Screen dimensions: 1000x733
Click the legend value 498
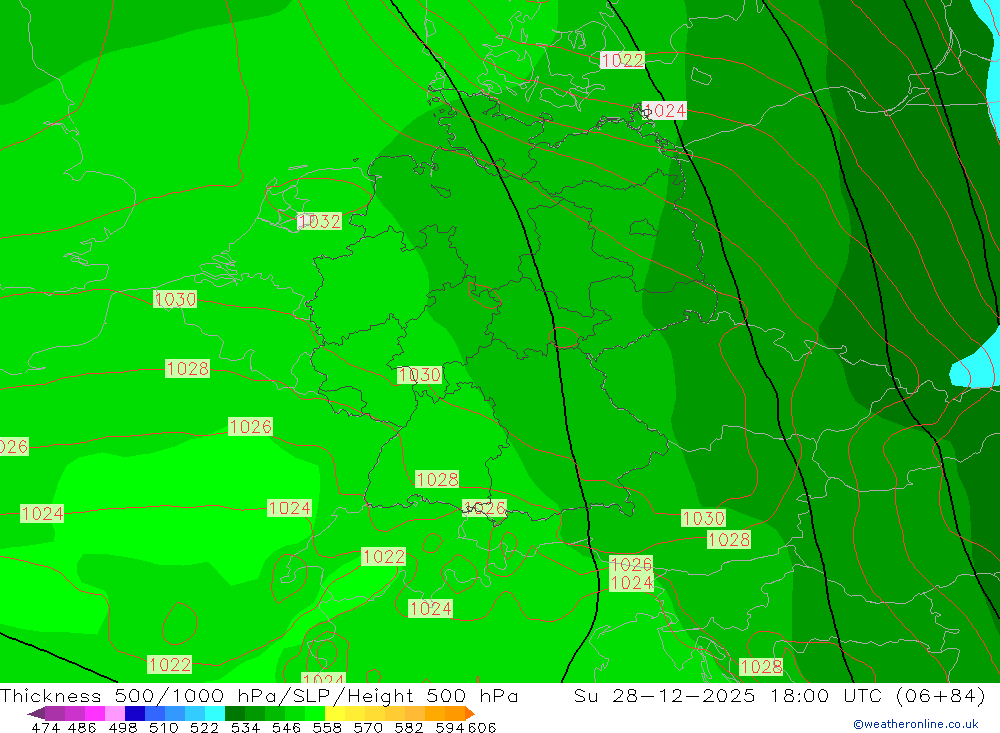[x=122, y=728]
